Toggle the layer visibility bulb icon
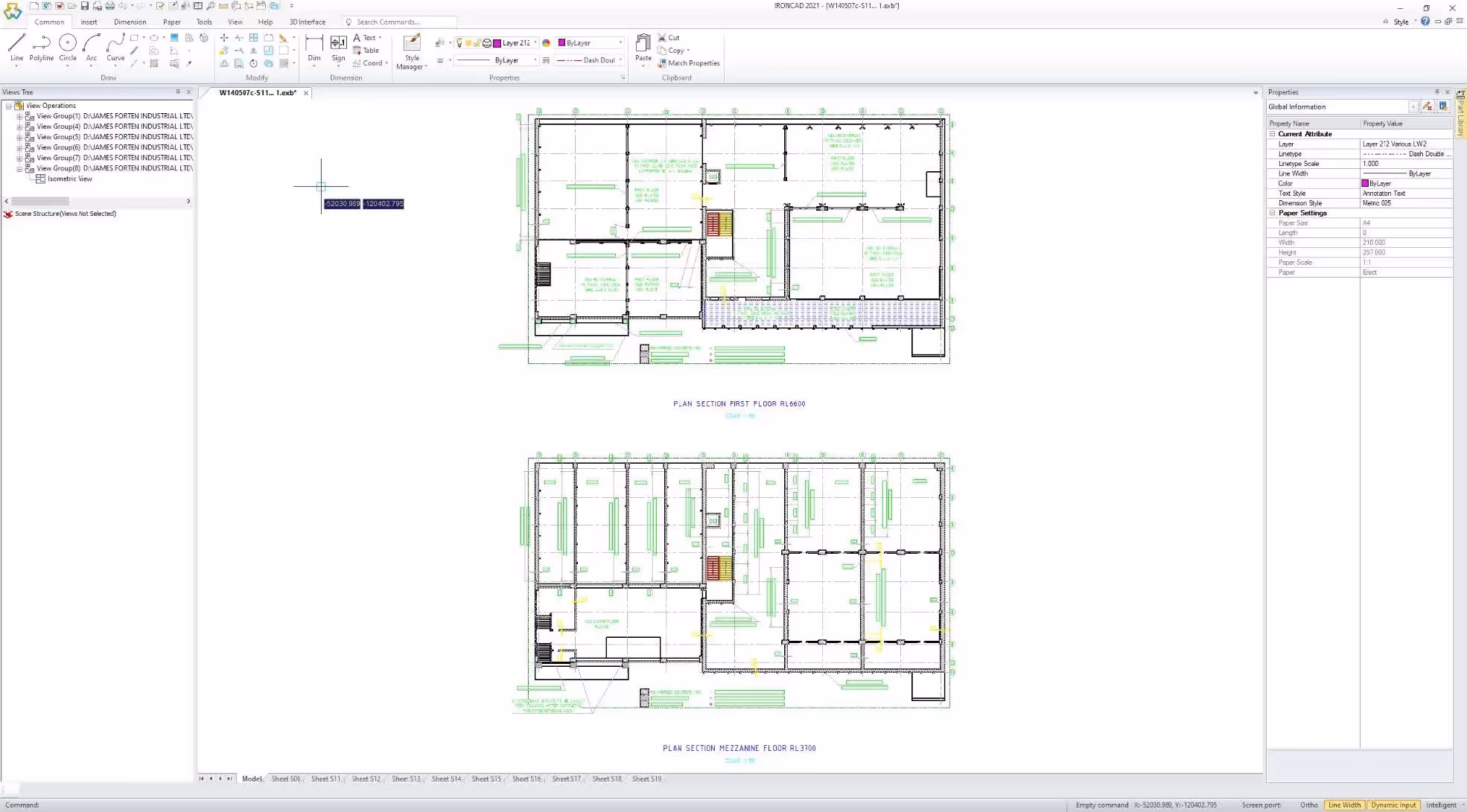 (459, 42)
